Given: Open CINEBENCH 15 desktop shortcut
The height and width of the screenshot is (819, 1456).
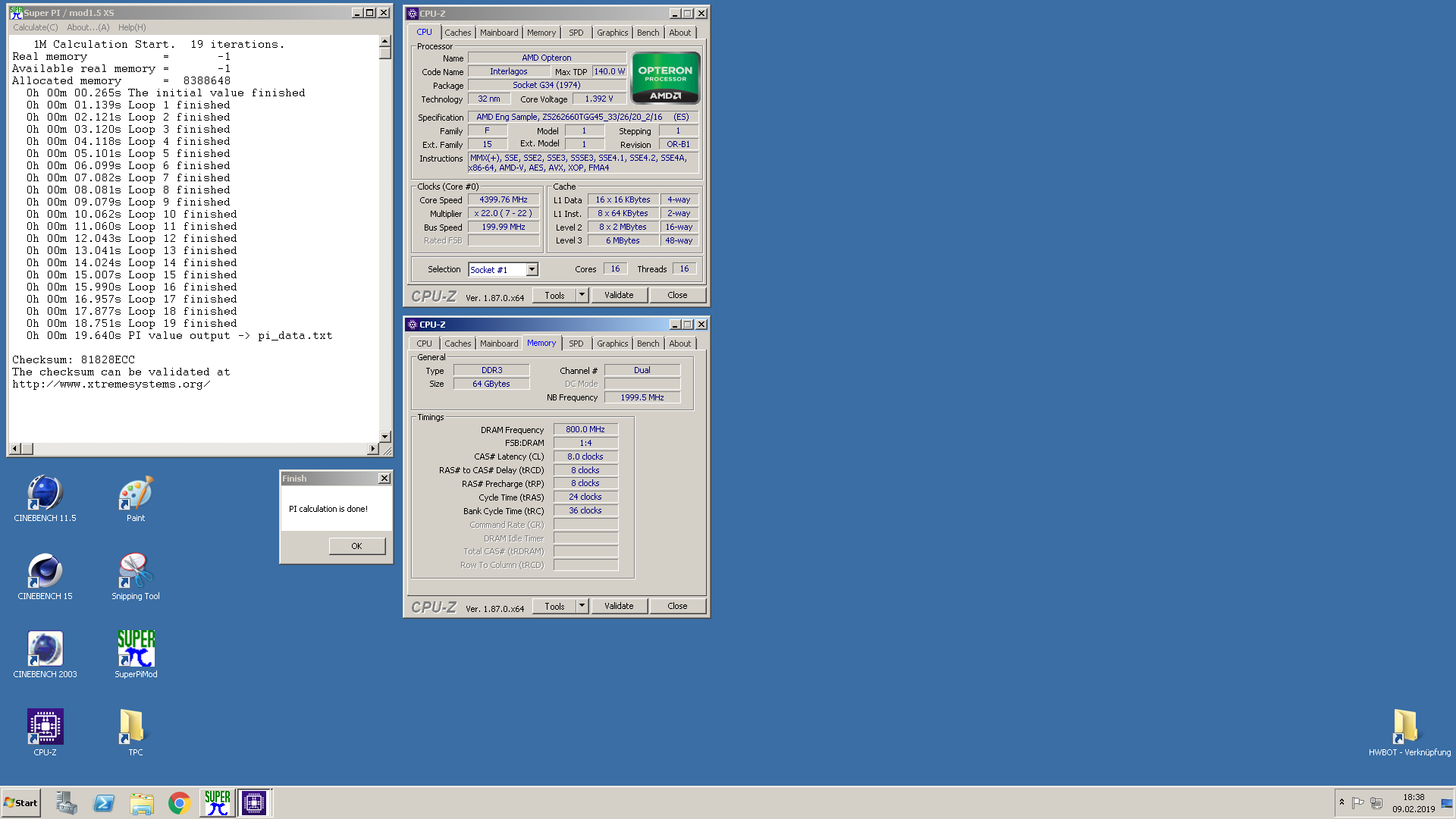Looking at the screenshot, I should click(x=45, y=576).
